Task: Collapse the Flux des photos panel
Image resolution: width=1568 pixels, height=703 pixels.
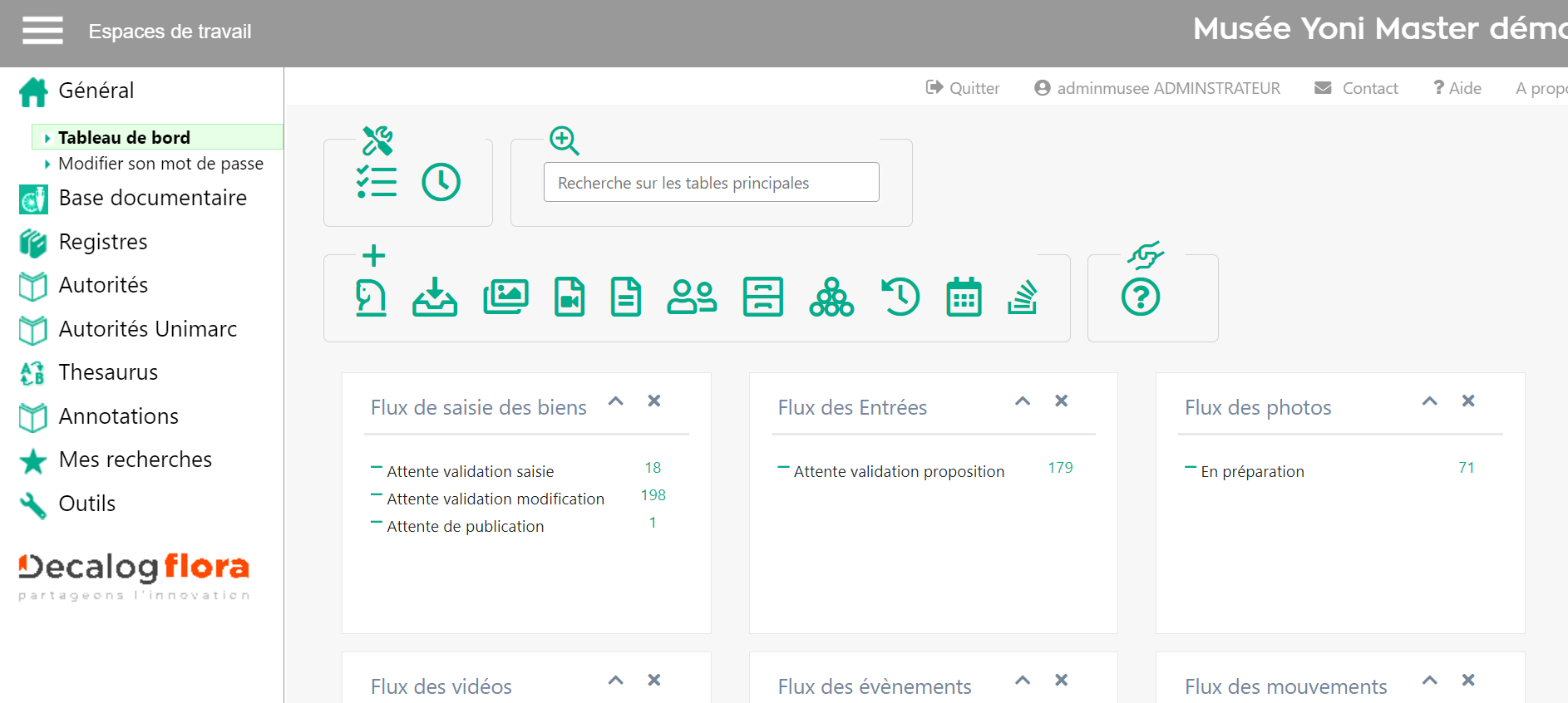Action: click(x=1430, y=401)
